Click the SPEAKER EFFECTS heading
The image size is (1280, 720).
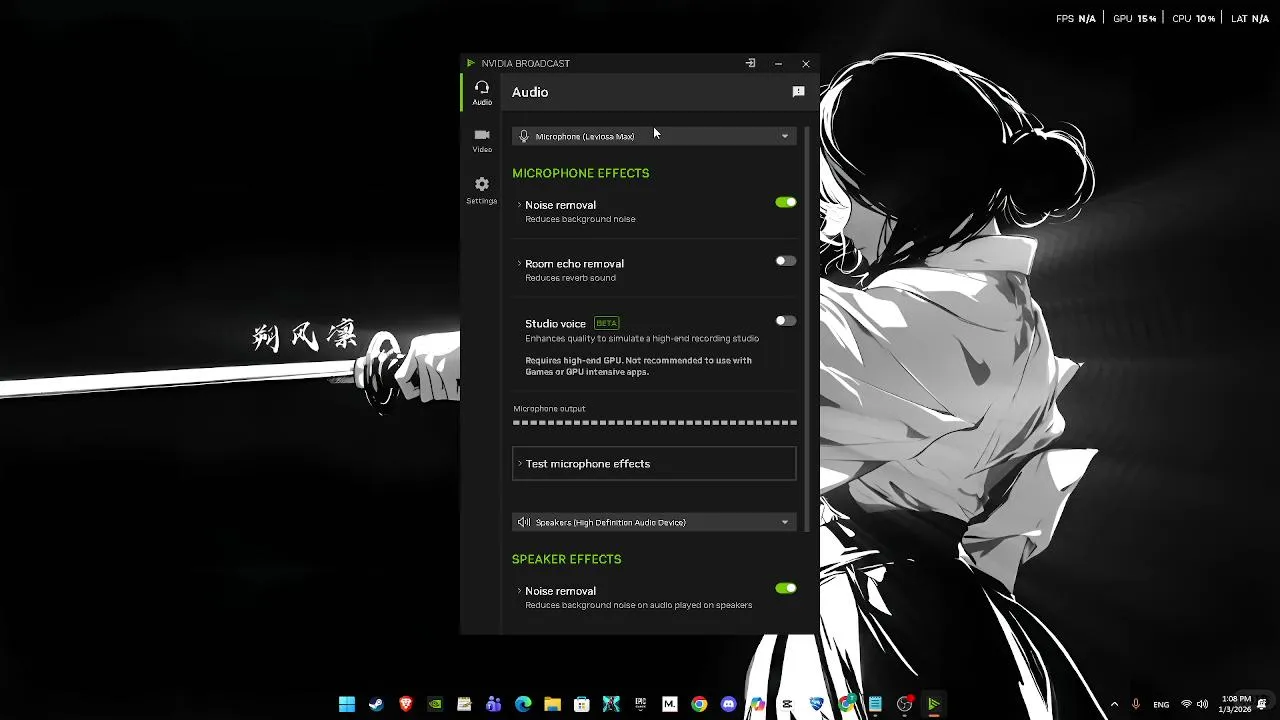(566, 559)
